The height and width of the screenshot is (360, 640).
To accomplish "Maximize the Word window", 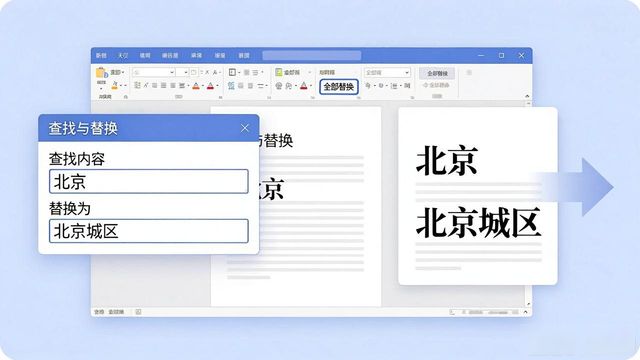I will (x=501, y=56).
